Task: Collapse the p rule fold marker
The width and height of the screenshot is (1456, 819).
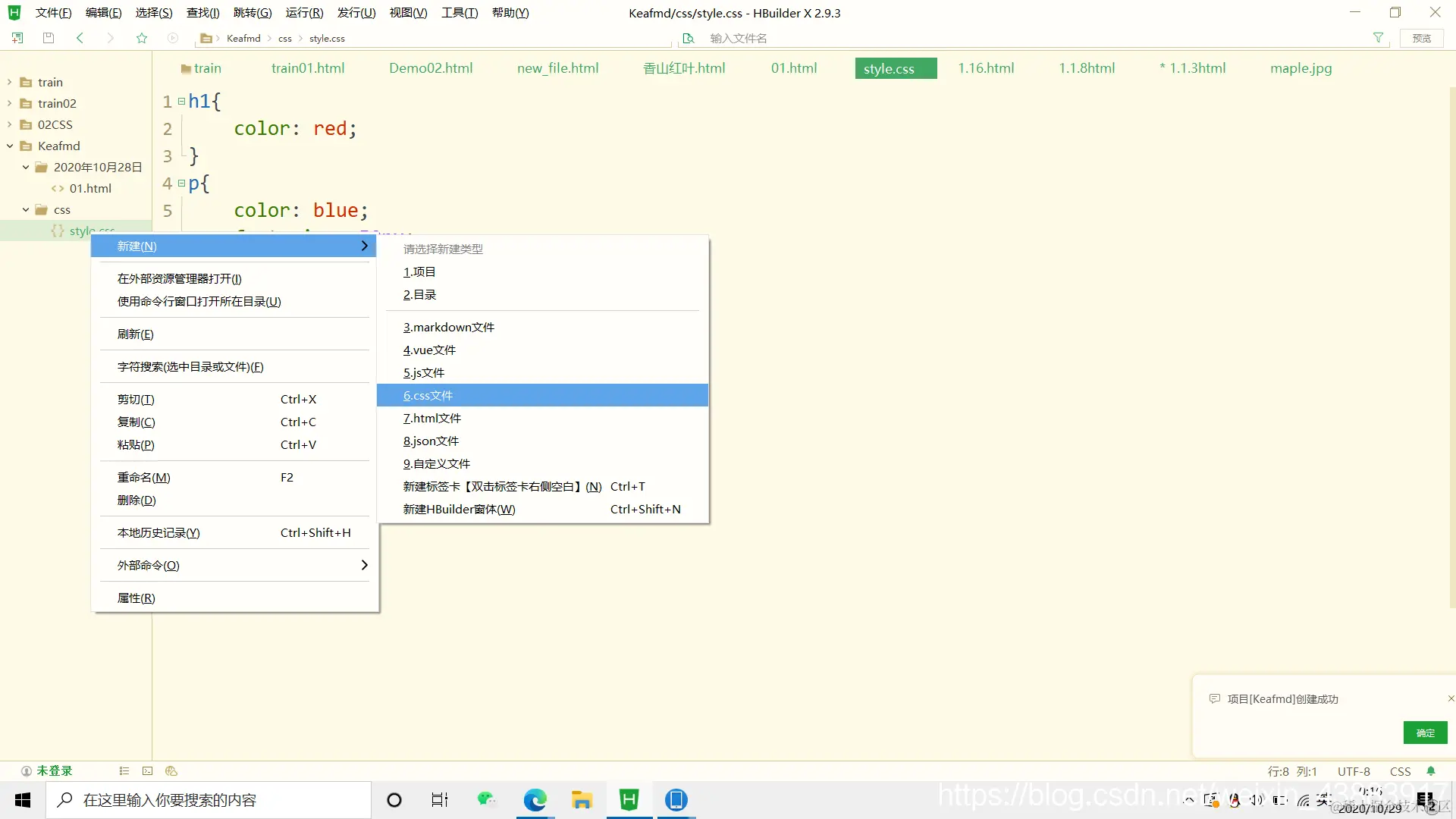Action: [181, 183]
